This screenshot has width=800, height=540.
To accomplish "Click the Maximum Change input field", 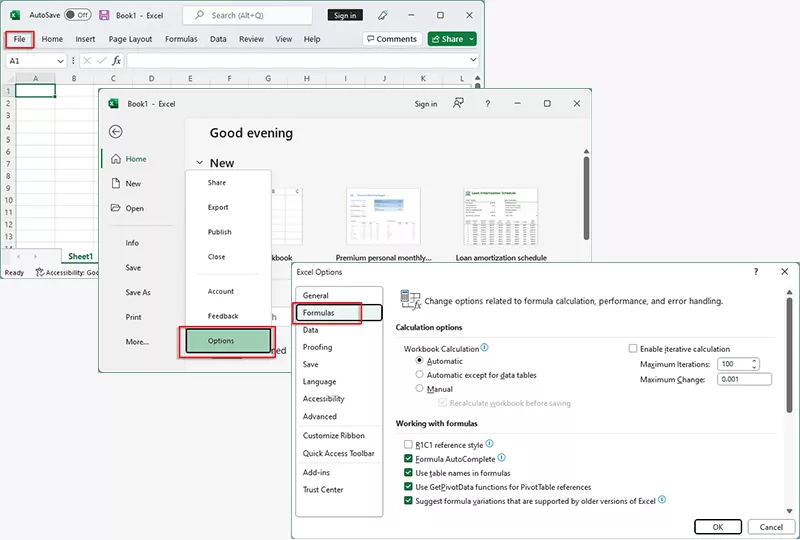I will pyautogui.click(x=744, y=380).
